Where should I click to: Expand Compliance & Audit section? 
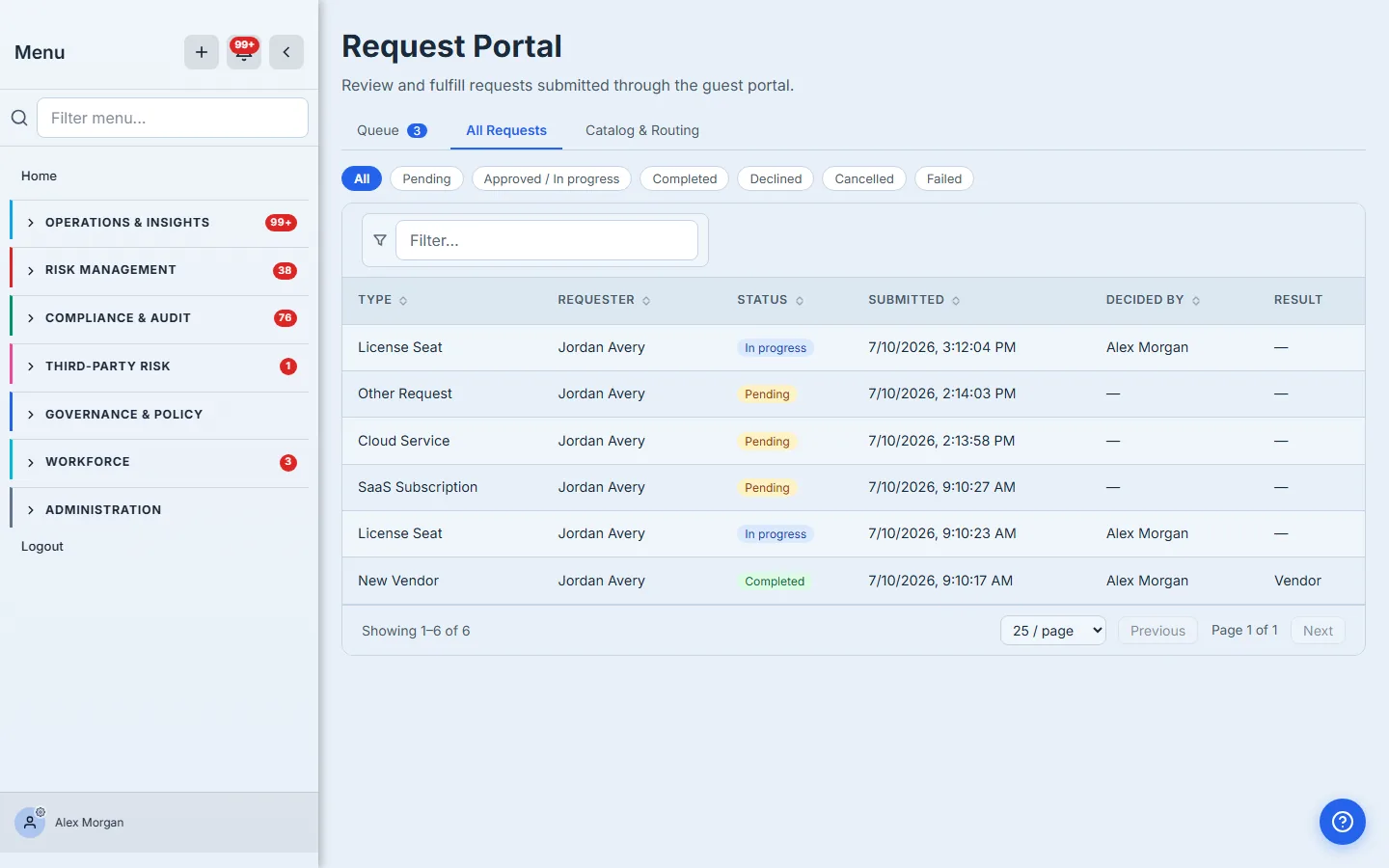[x=159, y=318]
